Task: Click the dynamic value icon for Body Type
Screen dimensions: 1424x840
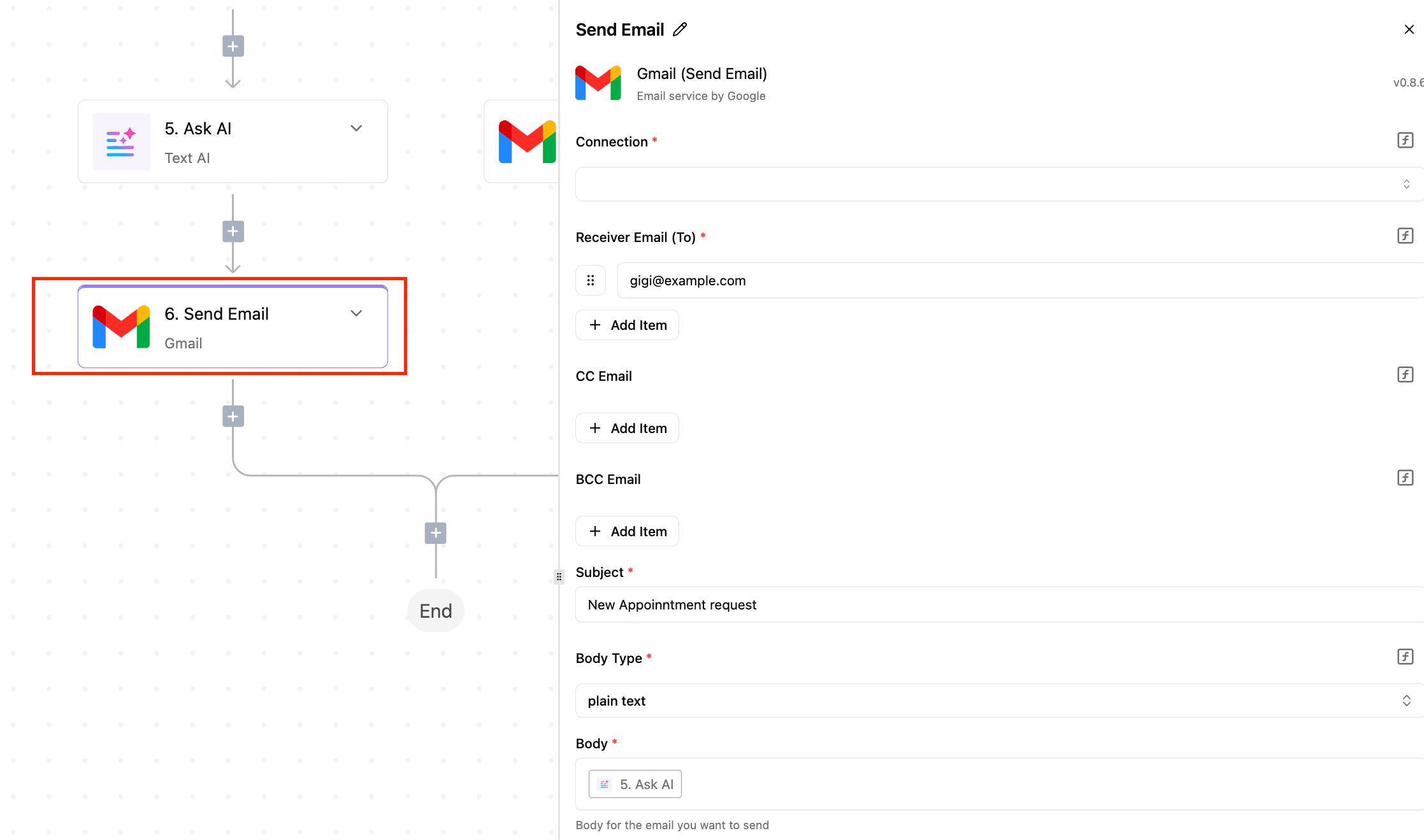Action: [x=1405, y=657]
